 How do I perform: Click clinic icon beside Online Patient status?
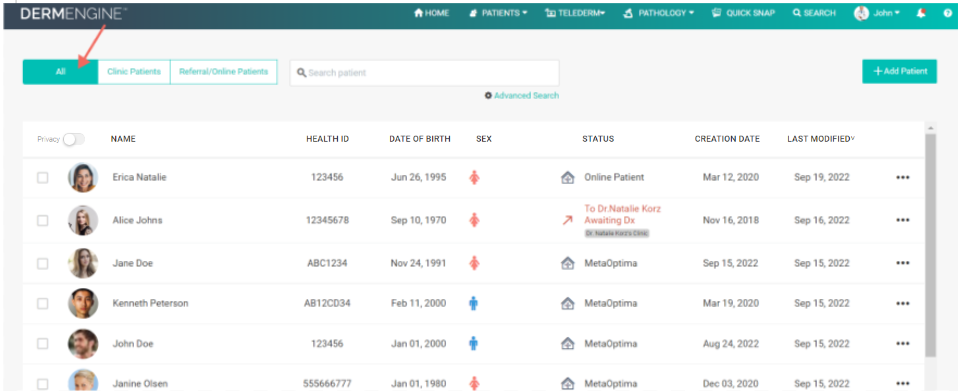[x=568, y=177]
